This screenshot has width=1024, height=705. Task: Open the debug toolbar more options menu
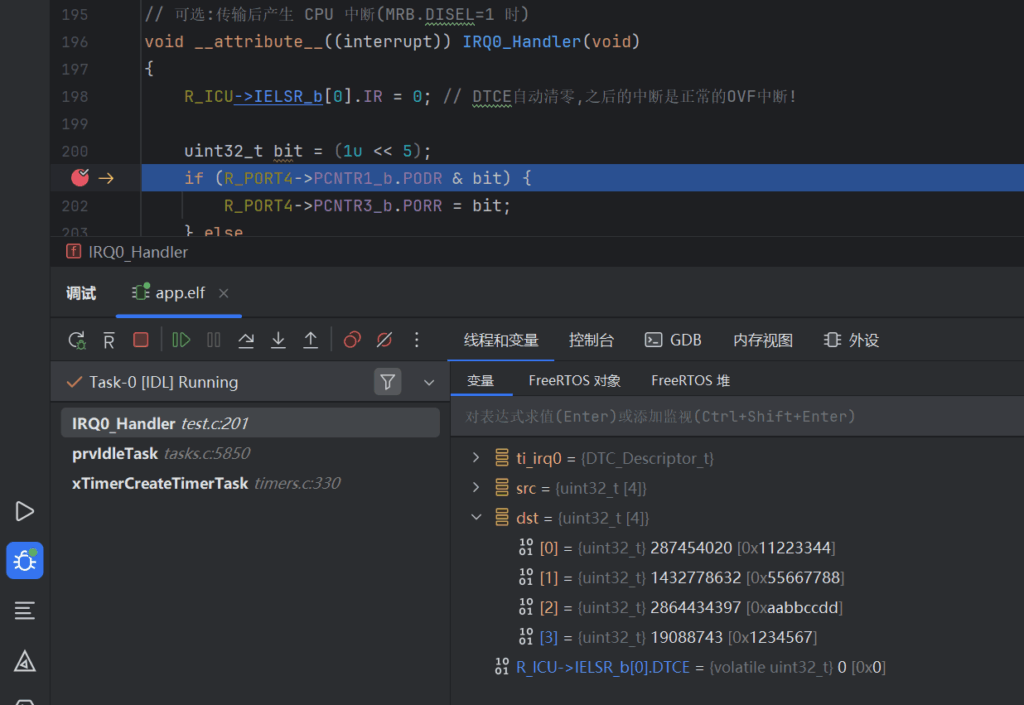point(417,340)
